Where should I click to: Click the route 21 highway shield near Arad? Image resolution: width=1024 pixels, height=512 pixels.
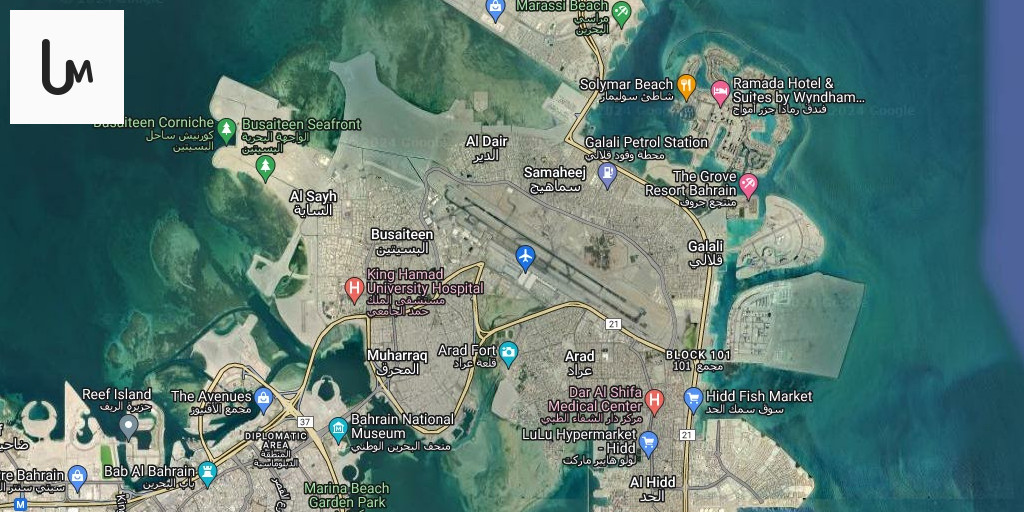coord(613,324)
